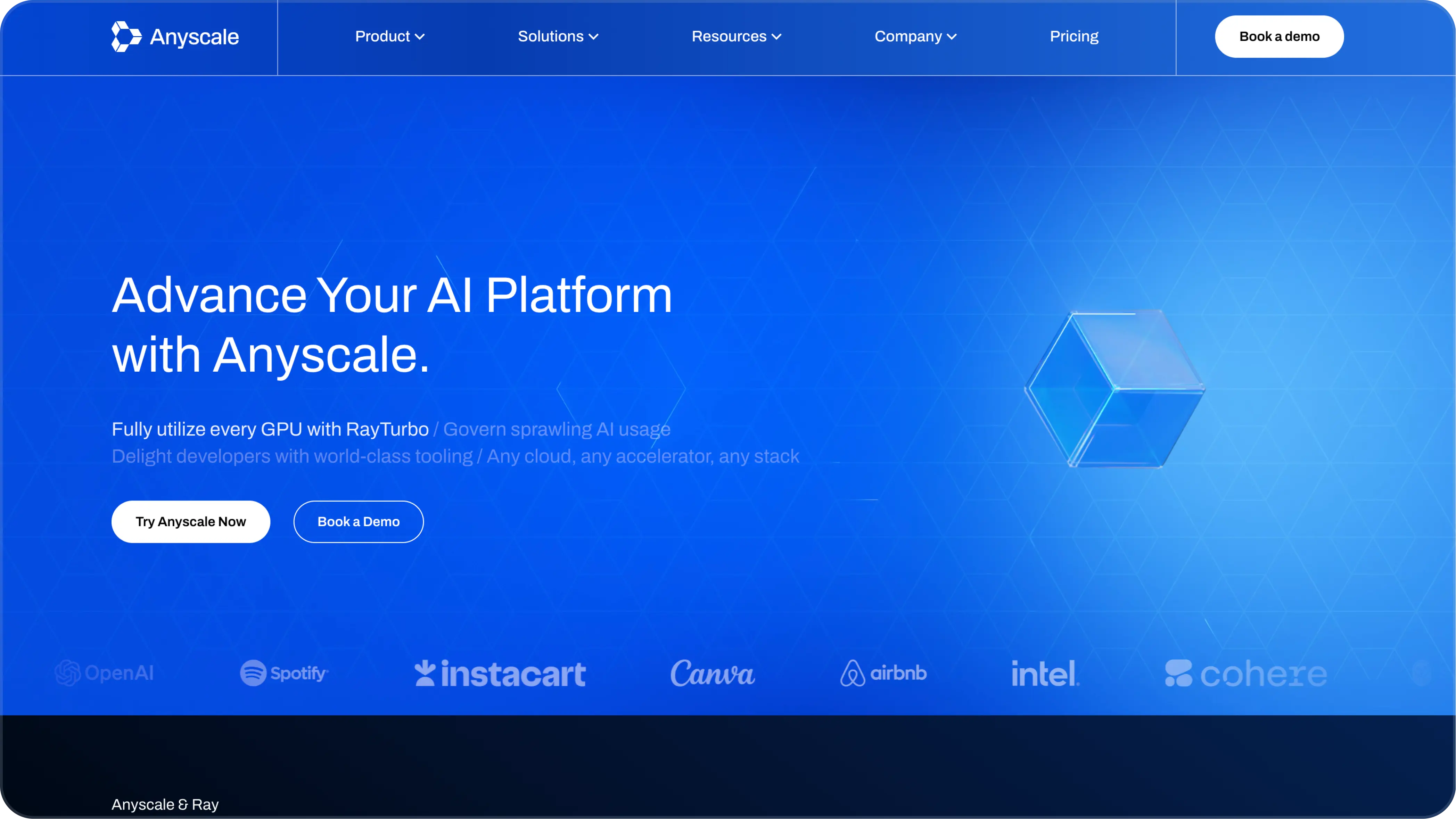This screenshot has width=1456, height=819.
Task: Click the Anyscale logo icon
Action: coord(125,37)
